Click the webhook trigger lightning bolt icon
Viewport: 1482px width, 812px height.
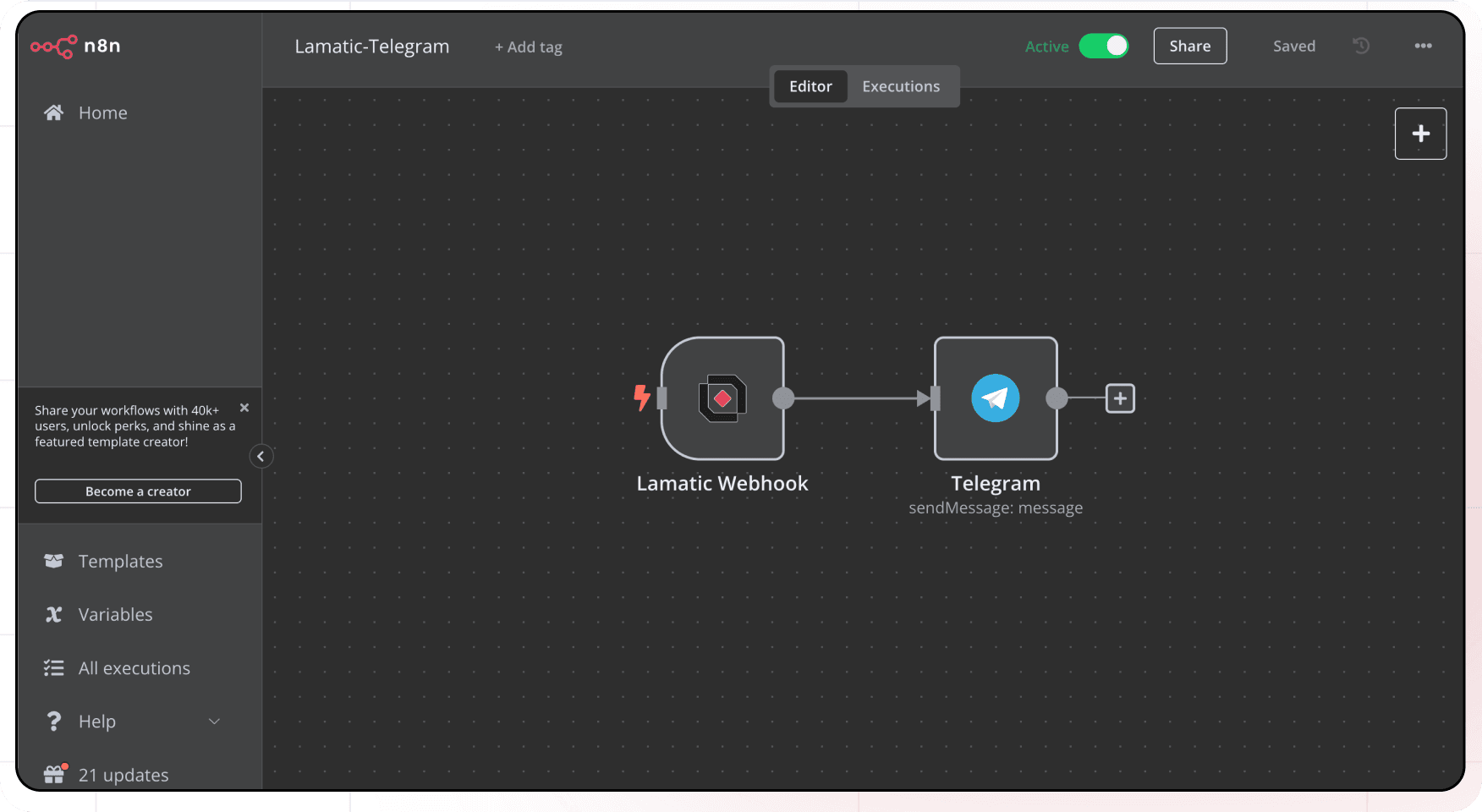642,397
